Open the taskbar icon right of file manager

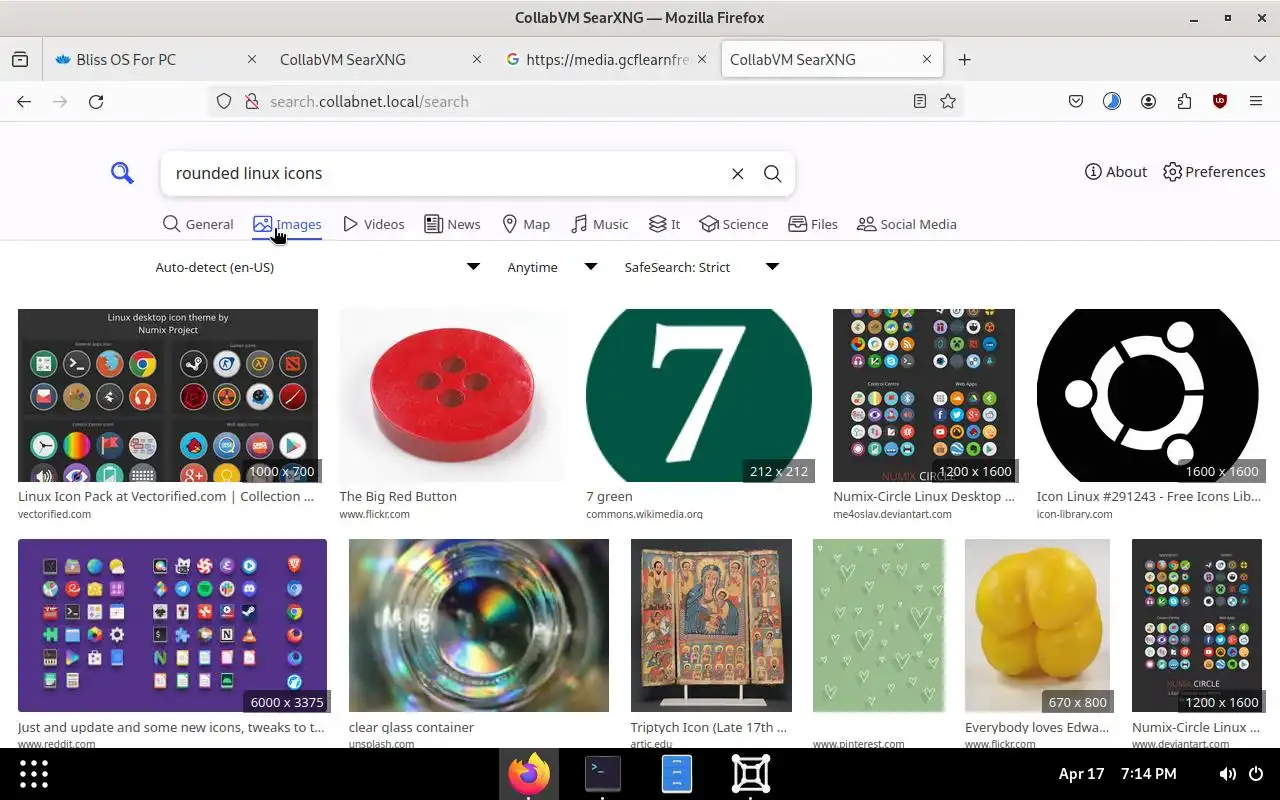(x=751, y=773)
